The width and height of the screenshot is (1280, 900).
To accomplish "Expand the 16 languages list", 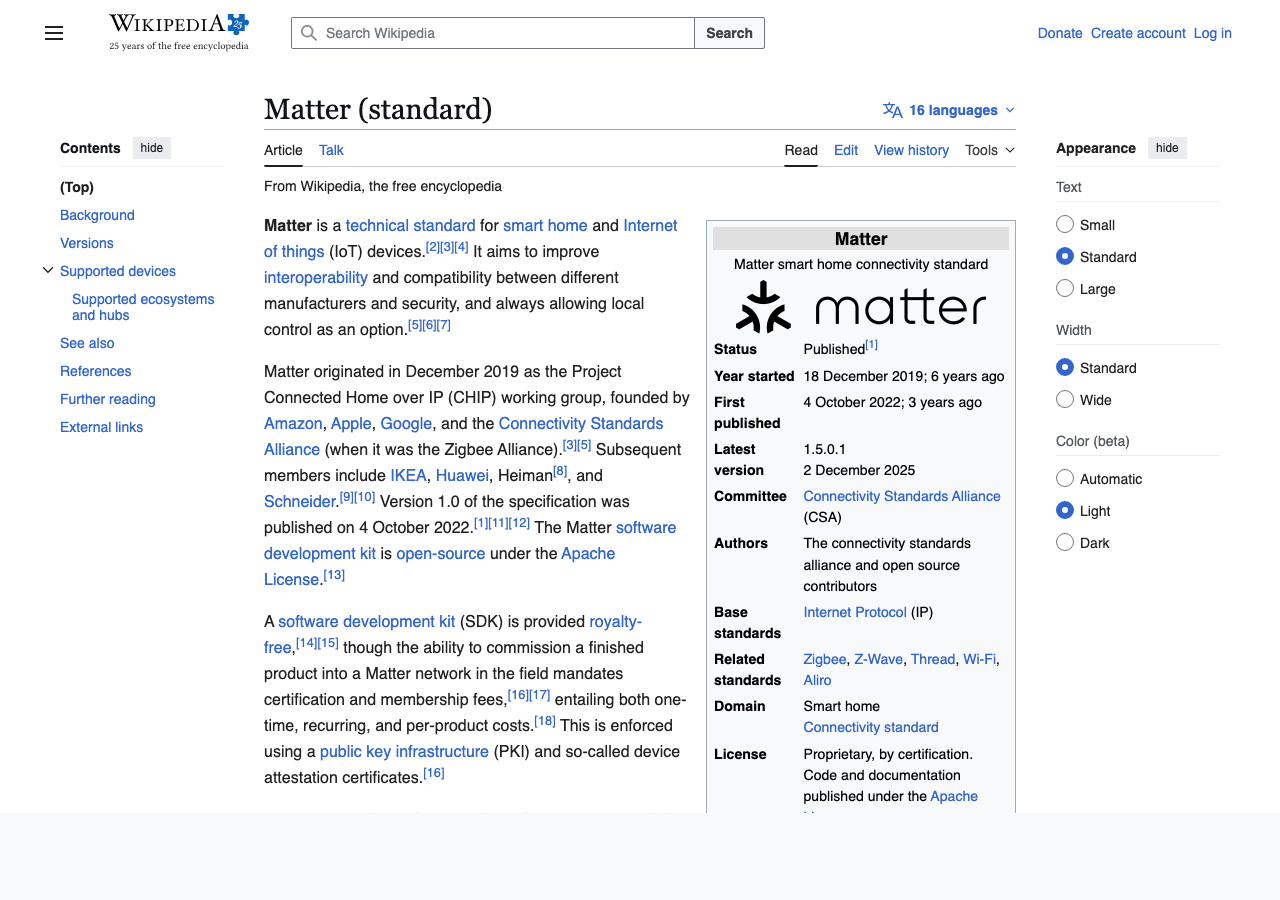I will [950, 110].
